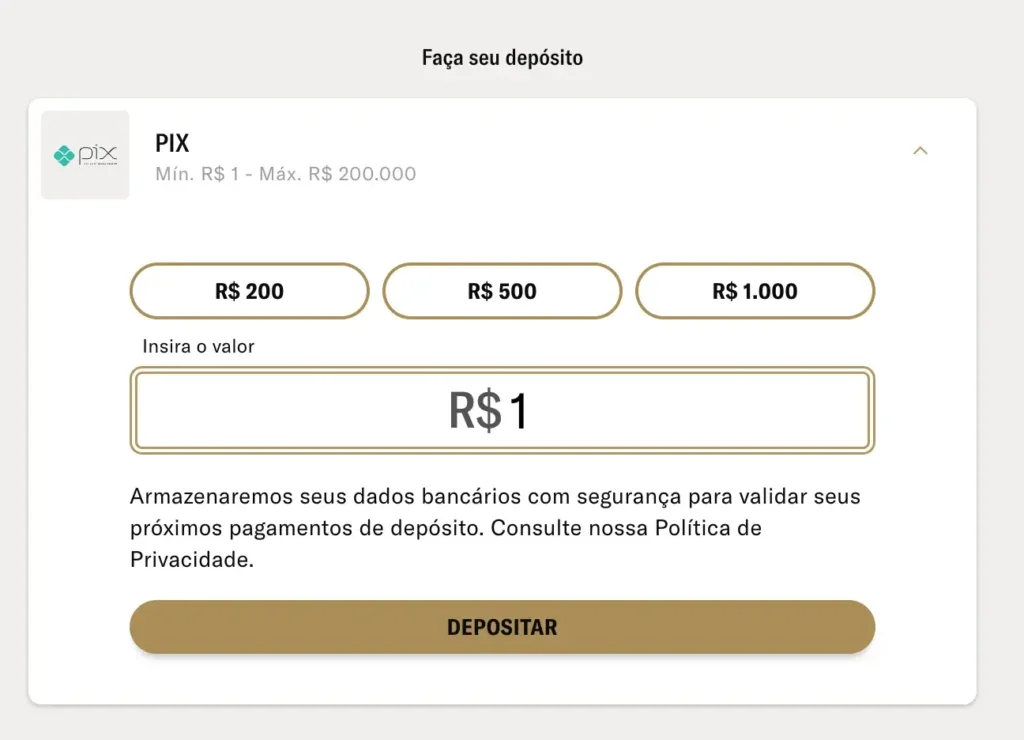The width and height of the screenshot is (1024, 740).
Task: Choose the R$ 500 deposit option
Action: point(502,291)
